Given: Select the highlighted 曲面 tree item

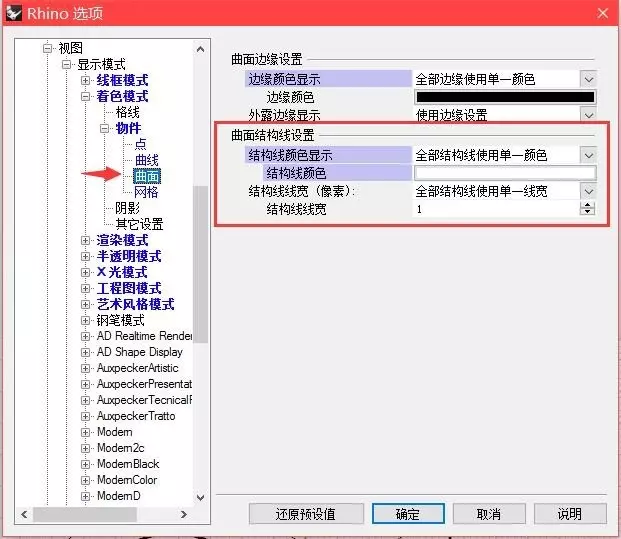Looking at the screenshot, I should pos(147,176).
